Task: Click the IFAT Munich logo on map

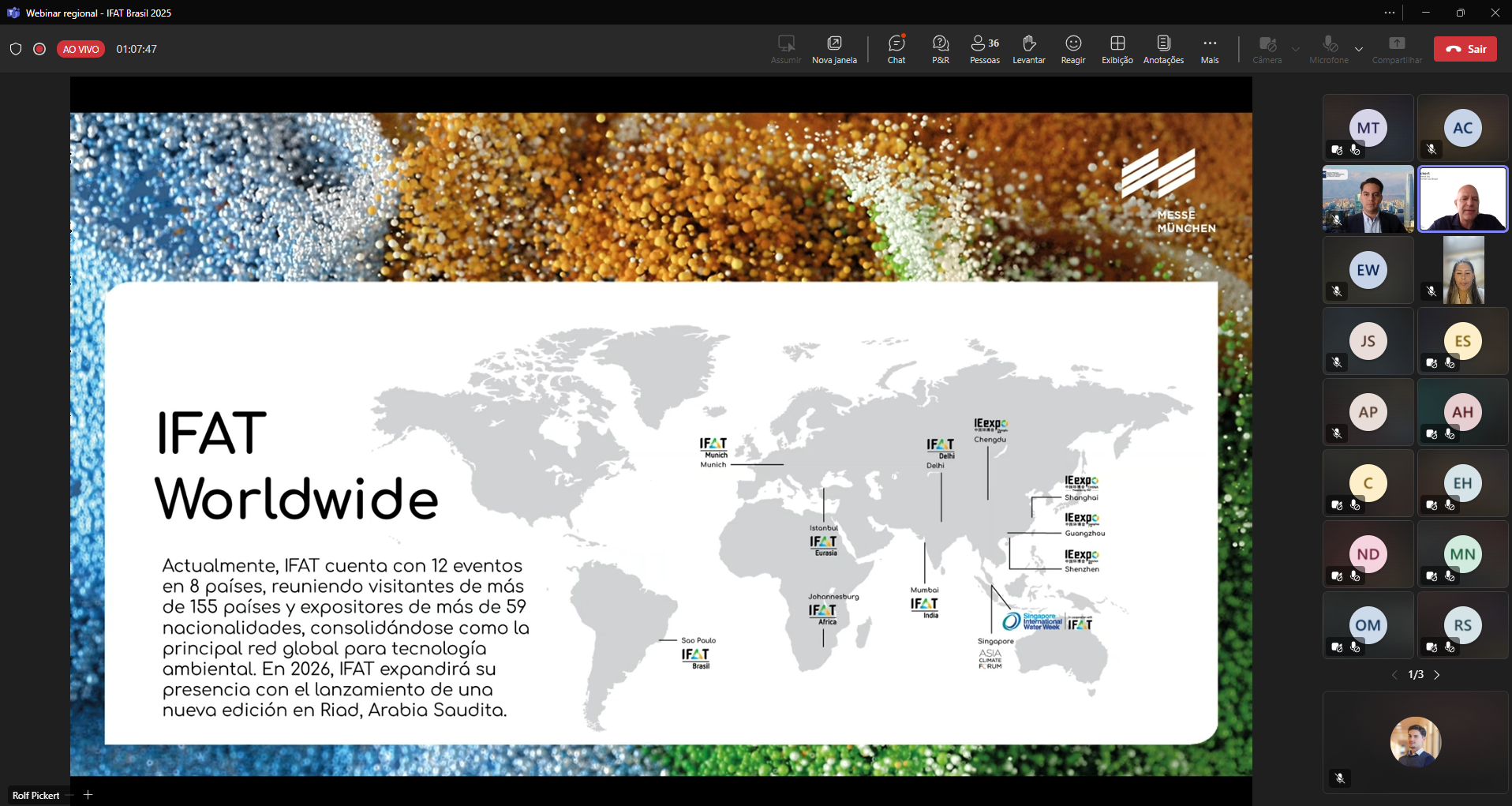Action: coord(713,448)
